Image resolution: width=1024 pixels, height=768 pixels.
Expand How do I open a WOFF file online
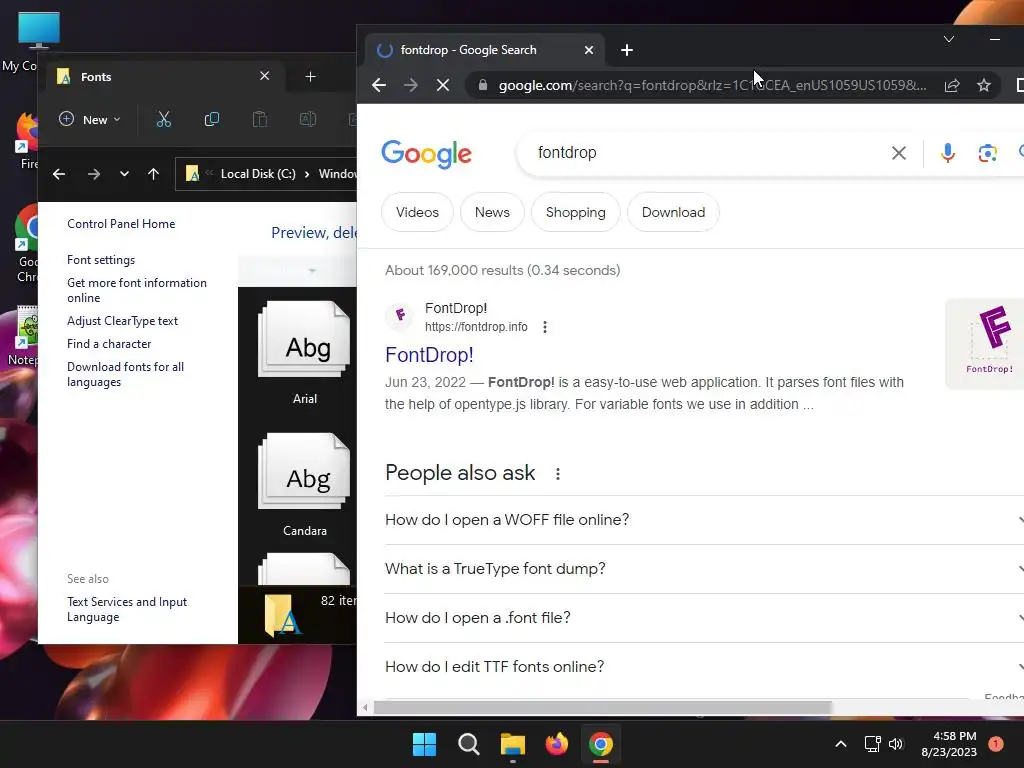704,520
